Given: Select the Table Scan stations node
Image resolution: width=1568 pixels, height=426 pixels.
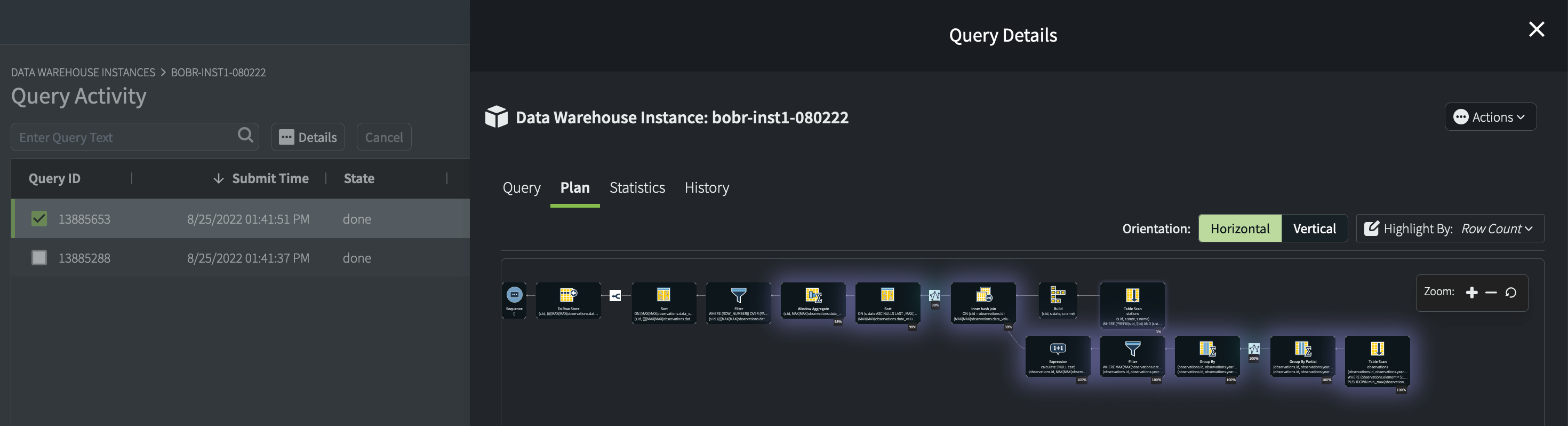Looking at the screenshot, I should pos(1132,305).
